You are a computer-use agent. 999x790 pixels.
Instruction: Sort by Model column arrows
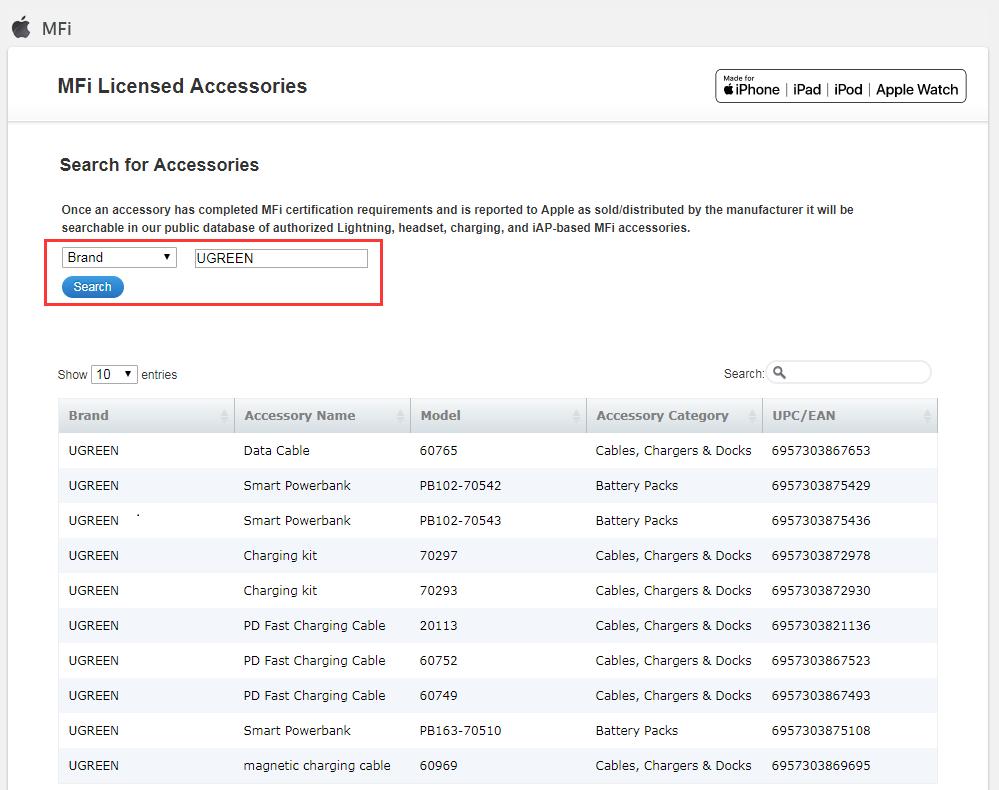click(x=576, y=416)
